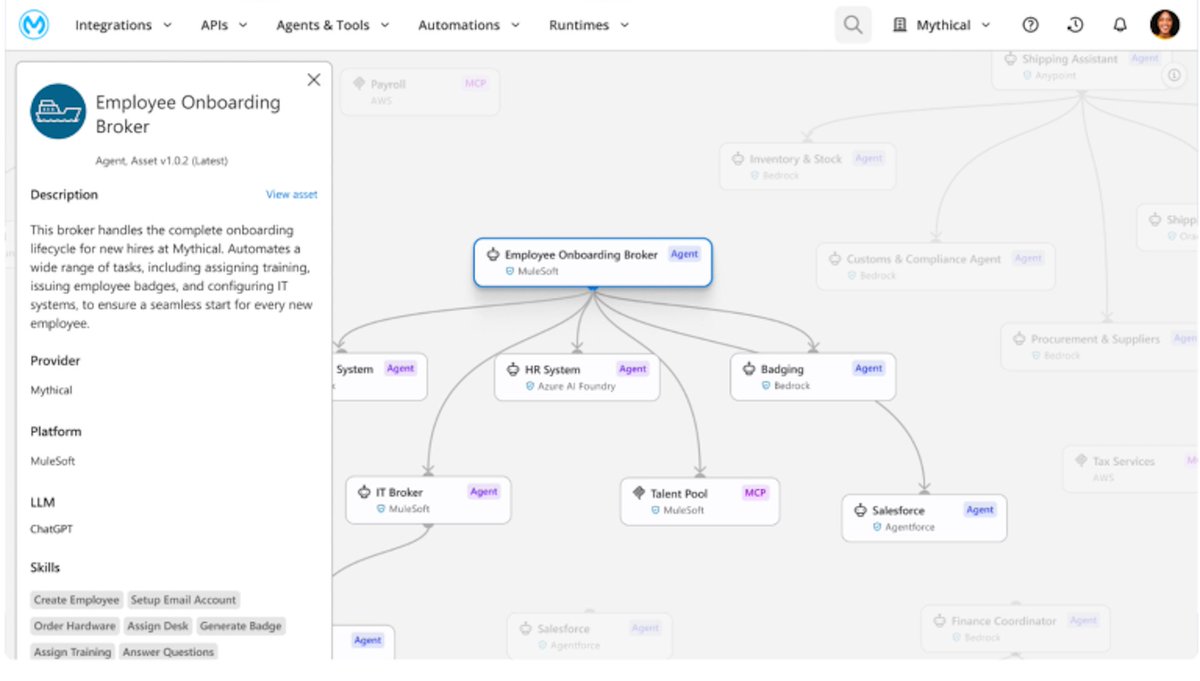The height and width of the screenshot is (681, 1200).
Task: Open the user profile avatar
Action: click(x=1165, y=25)
